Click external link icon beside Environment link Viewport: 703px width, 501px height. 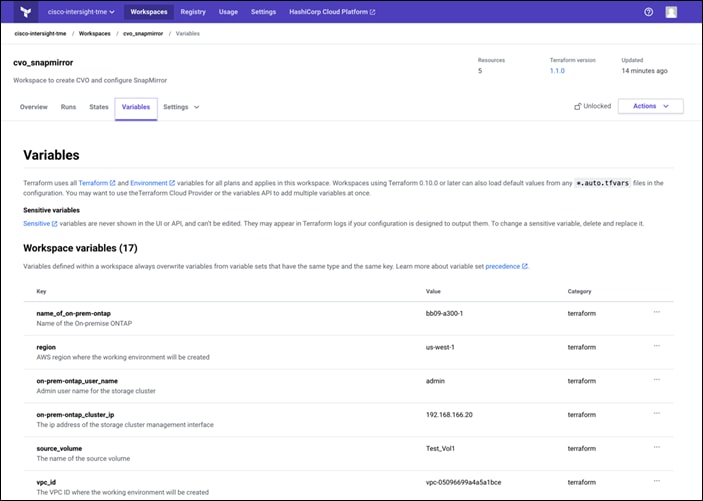click(x=172, y=183)
